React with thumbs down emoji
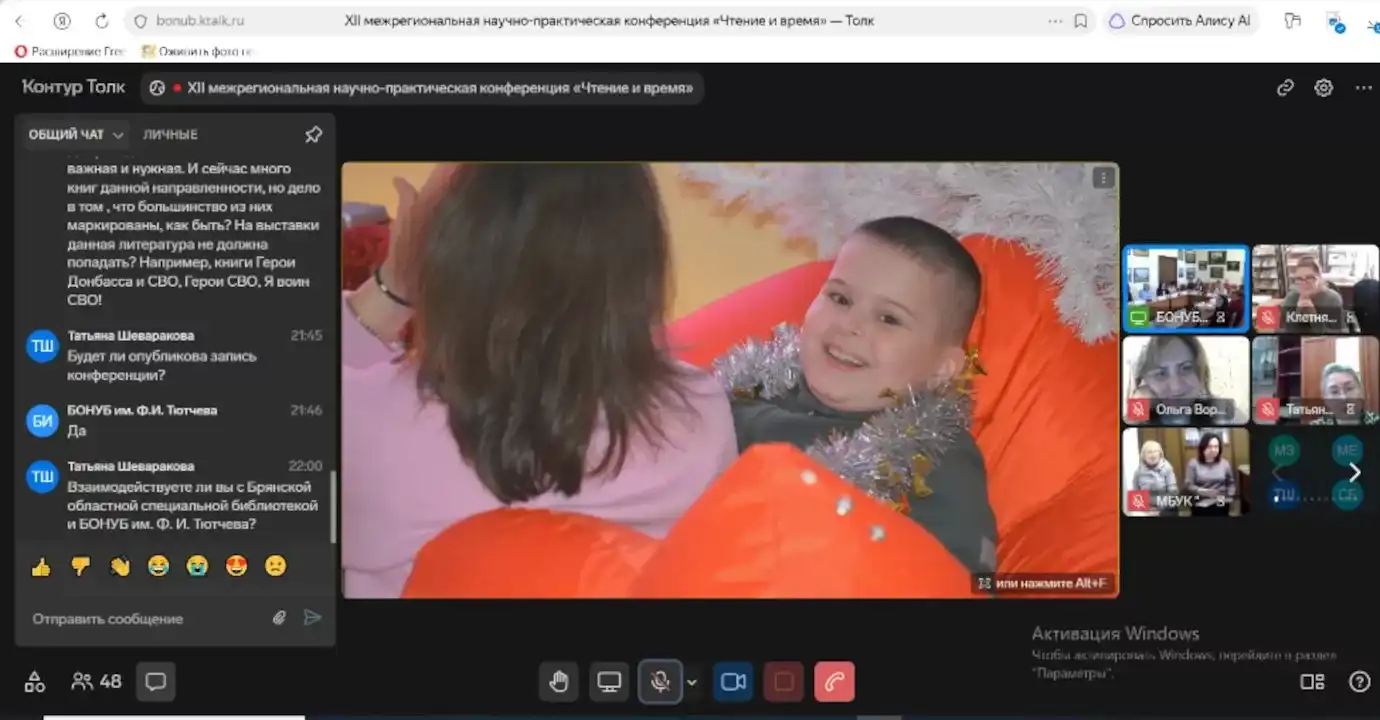Image resolution: width=1380 pixels, height=720 pixels. 80,566
